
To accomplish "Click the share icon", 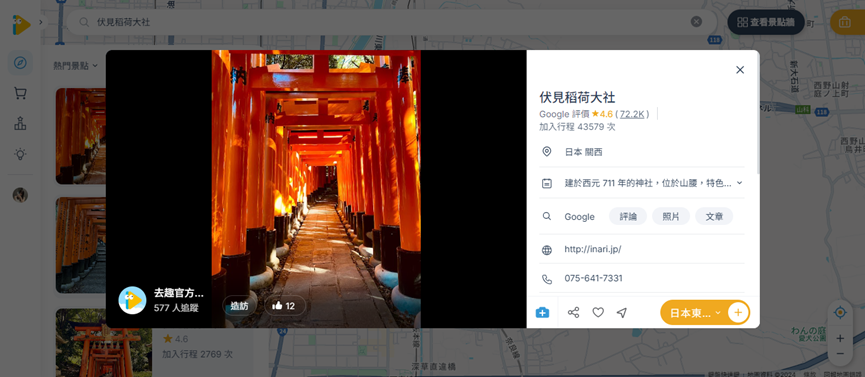I will pyautogui.click(x=573, y=312).
